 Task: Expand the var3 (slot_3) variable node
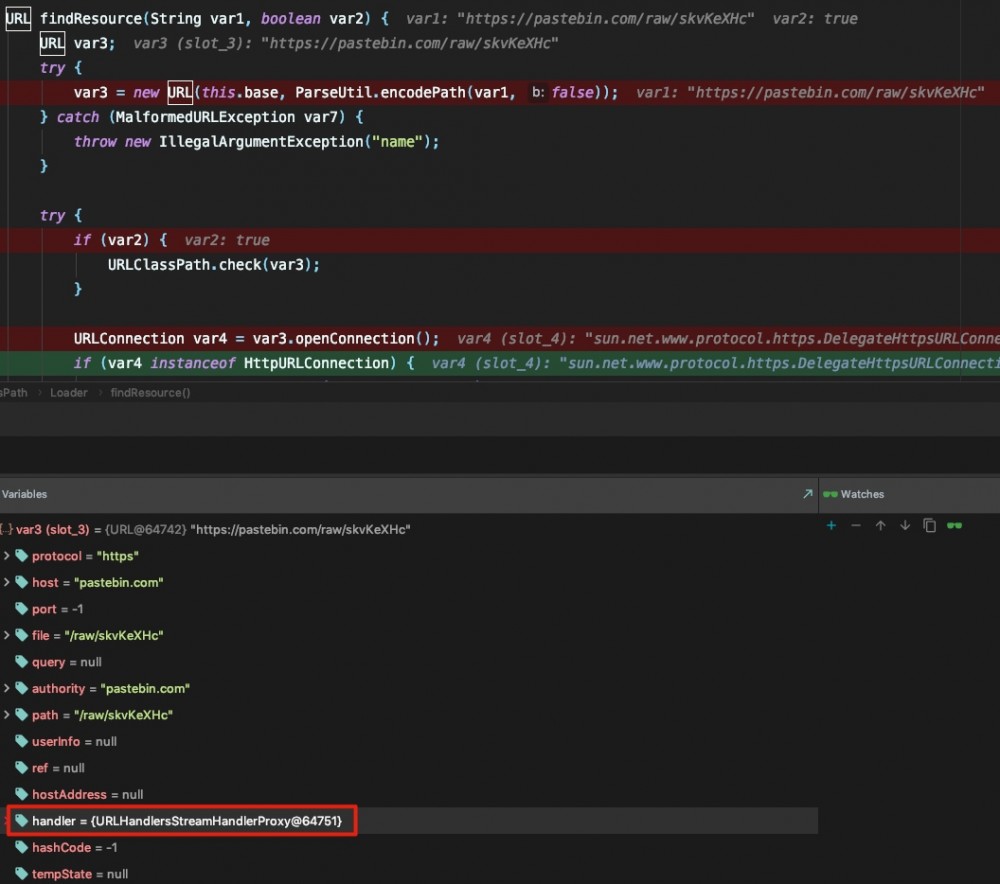coord(6,529)
